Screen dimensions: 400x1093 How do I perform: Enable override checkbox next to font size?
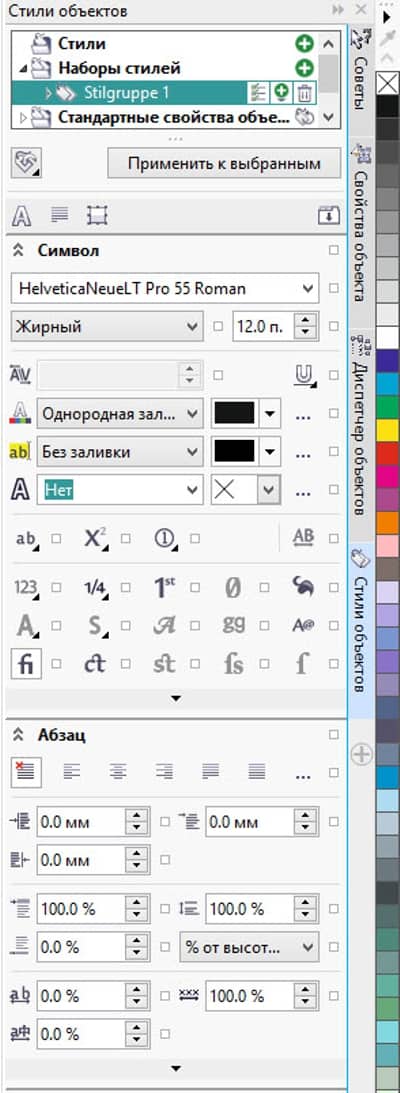(x=334, y=326)
